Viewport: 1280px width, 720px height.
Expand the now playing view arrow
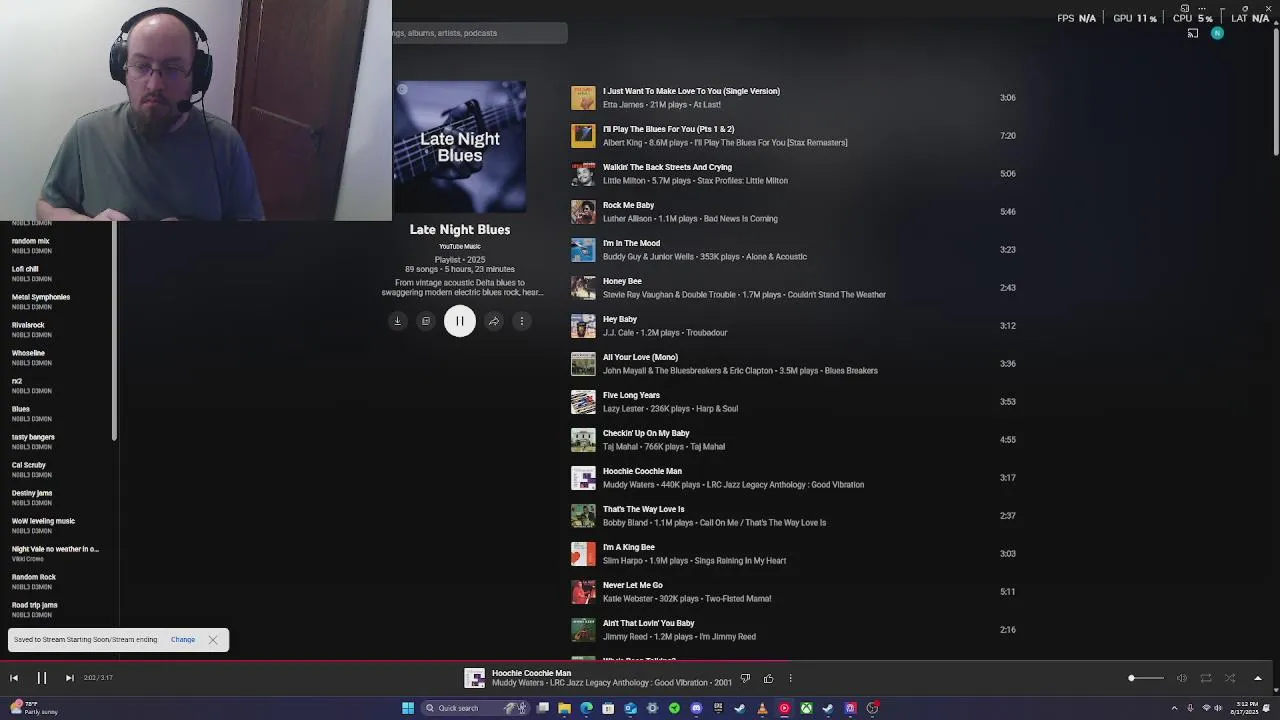pyautogui.click(x=1258, y=678)
